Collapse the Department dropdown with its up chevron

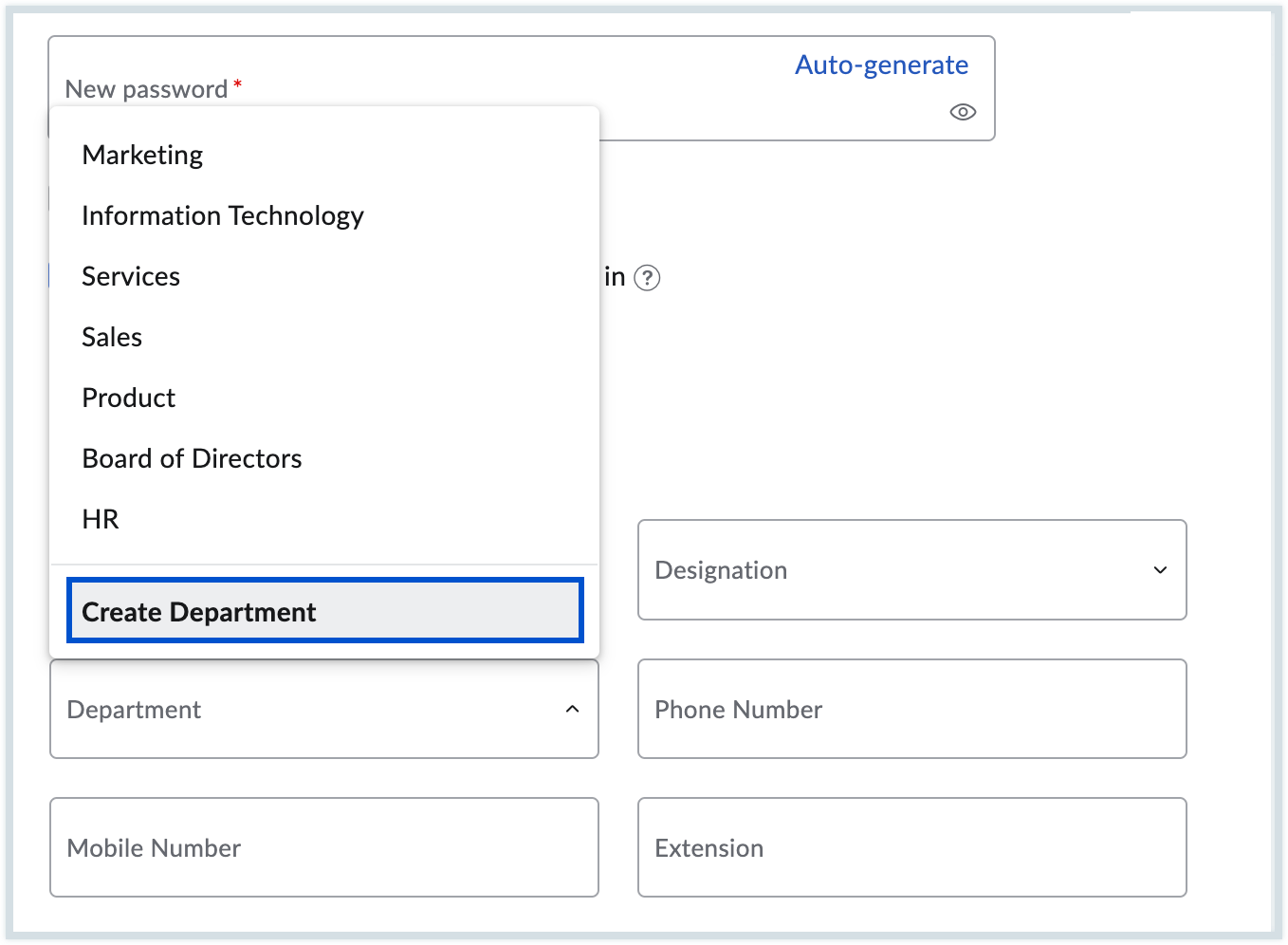(x=572, y=709)
